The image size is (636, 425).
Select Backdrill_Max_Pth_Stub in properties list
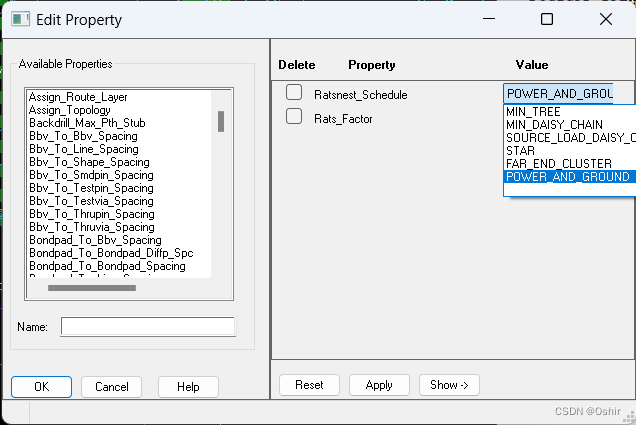87,123
